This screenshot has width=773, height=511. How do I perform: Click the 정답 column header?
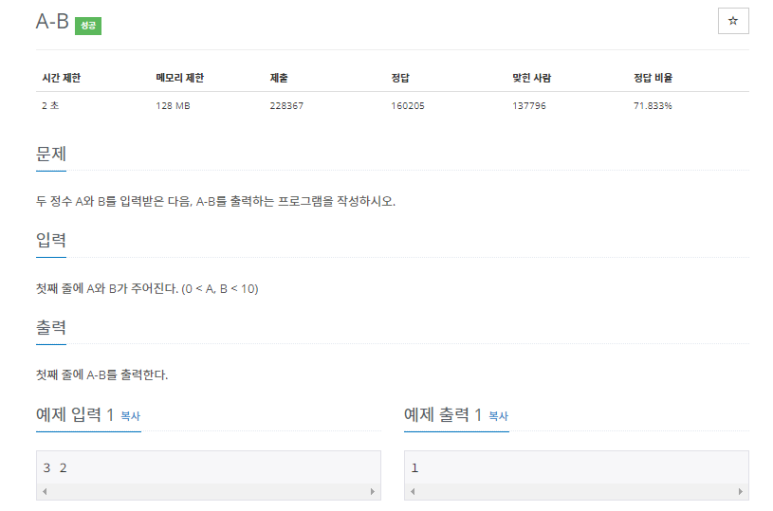(400, 78)
